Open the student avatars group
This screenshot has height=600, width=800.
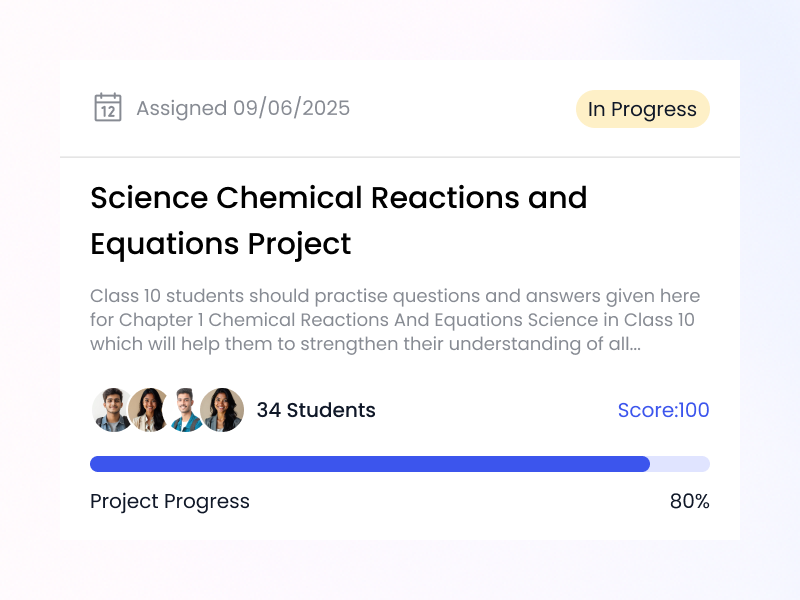(166, 410)
